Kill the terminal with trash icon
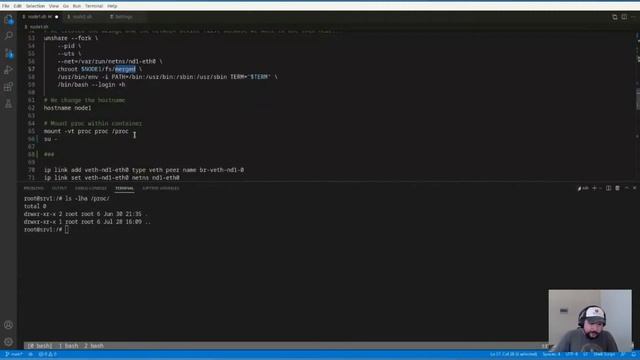 [618, 188]
